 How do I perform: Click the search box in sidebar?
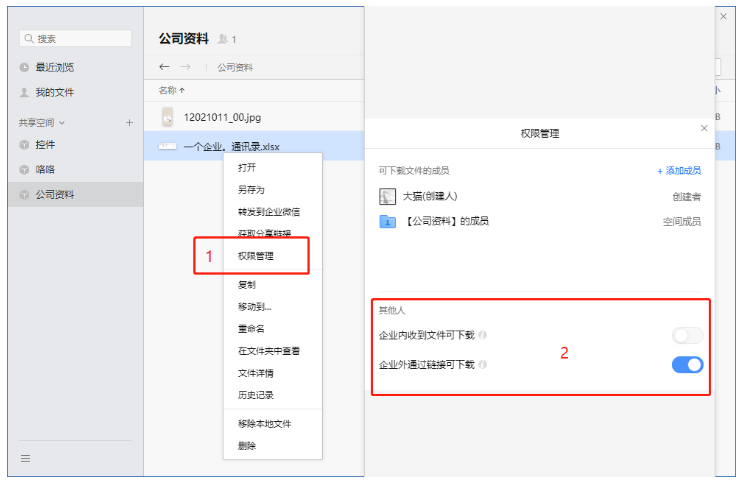[75, 38]
